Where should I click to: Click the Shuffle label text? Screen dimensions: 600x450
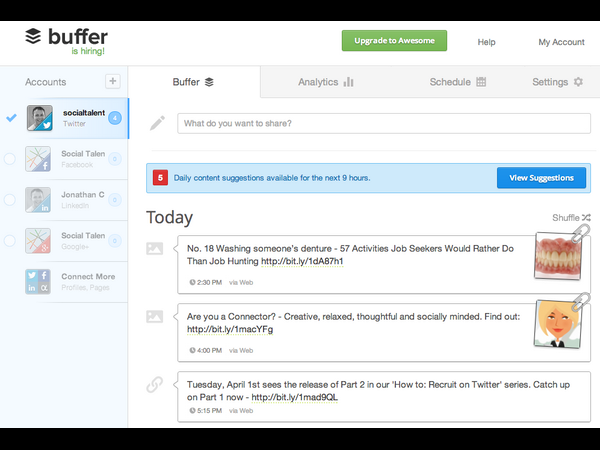pyautogui.click(x=566, y=218)
